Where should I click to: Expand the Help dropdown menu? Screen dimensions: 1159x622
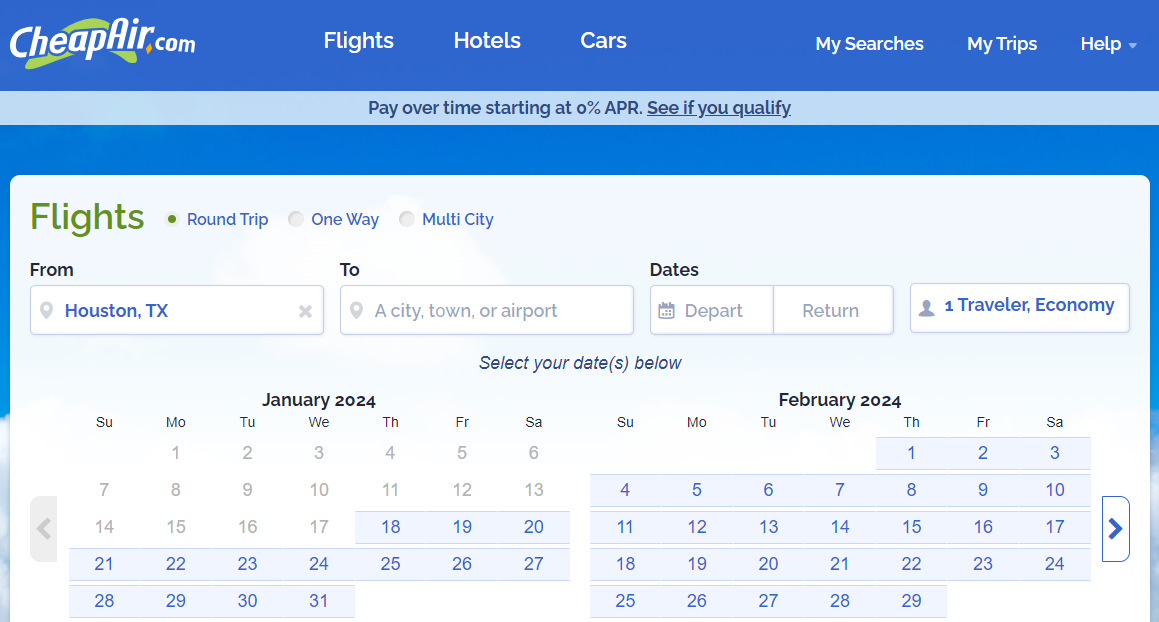(1108, 44)
